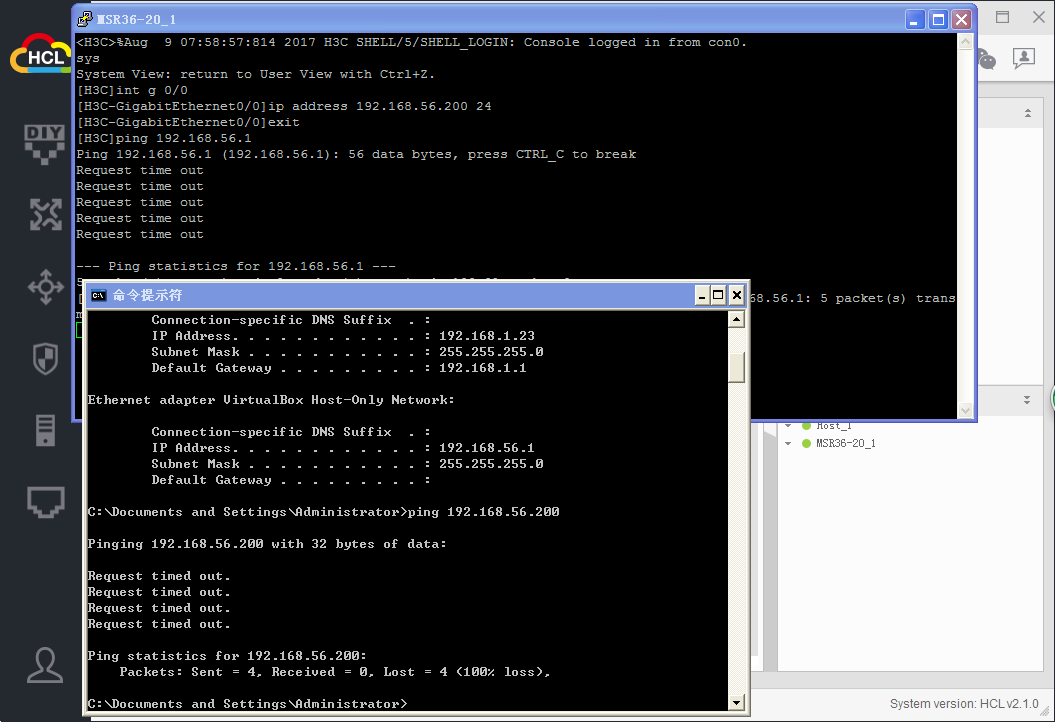Click 'System version: HCL v2.1.0' status text
The height and width of the screenshot is (722, 1055).
coord(963,704)
